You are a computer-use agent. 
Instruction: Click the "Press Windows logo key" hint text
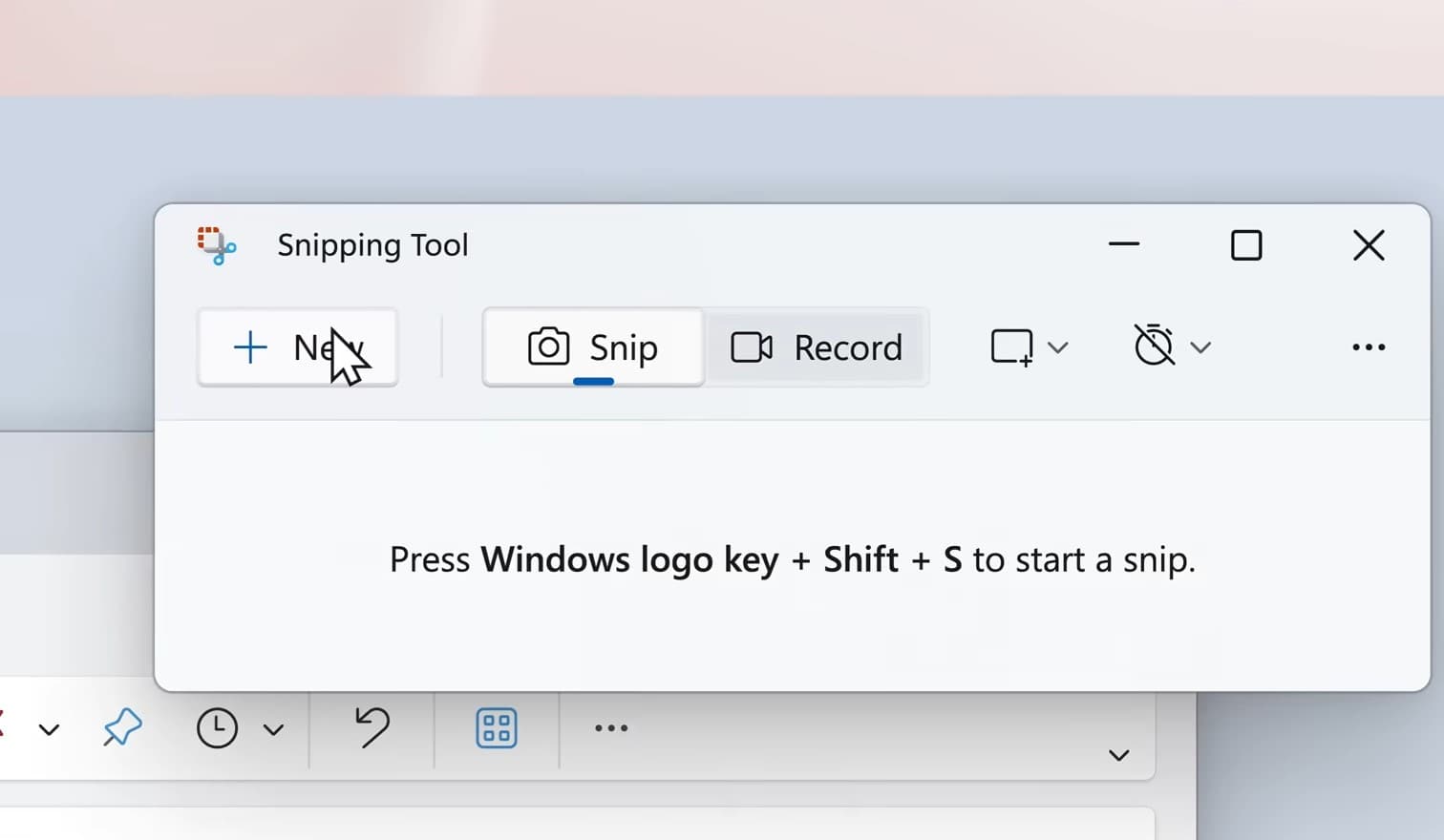(x=792, y=559)
